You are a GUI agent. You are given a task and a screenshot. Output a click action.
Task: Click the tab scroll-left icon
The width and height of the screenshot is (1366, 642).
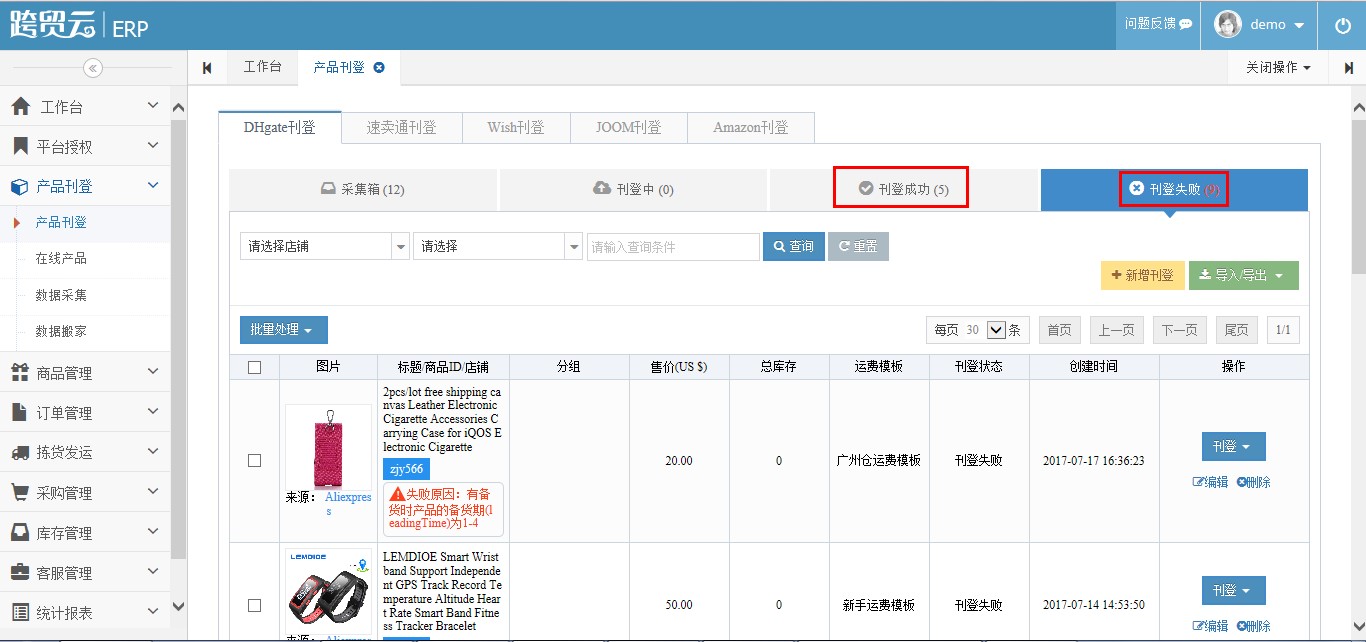[207, 68]
